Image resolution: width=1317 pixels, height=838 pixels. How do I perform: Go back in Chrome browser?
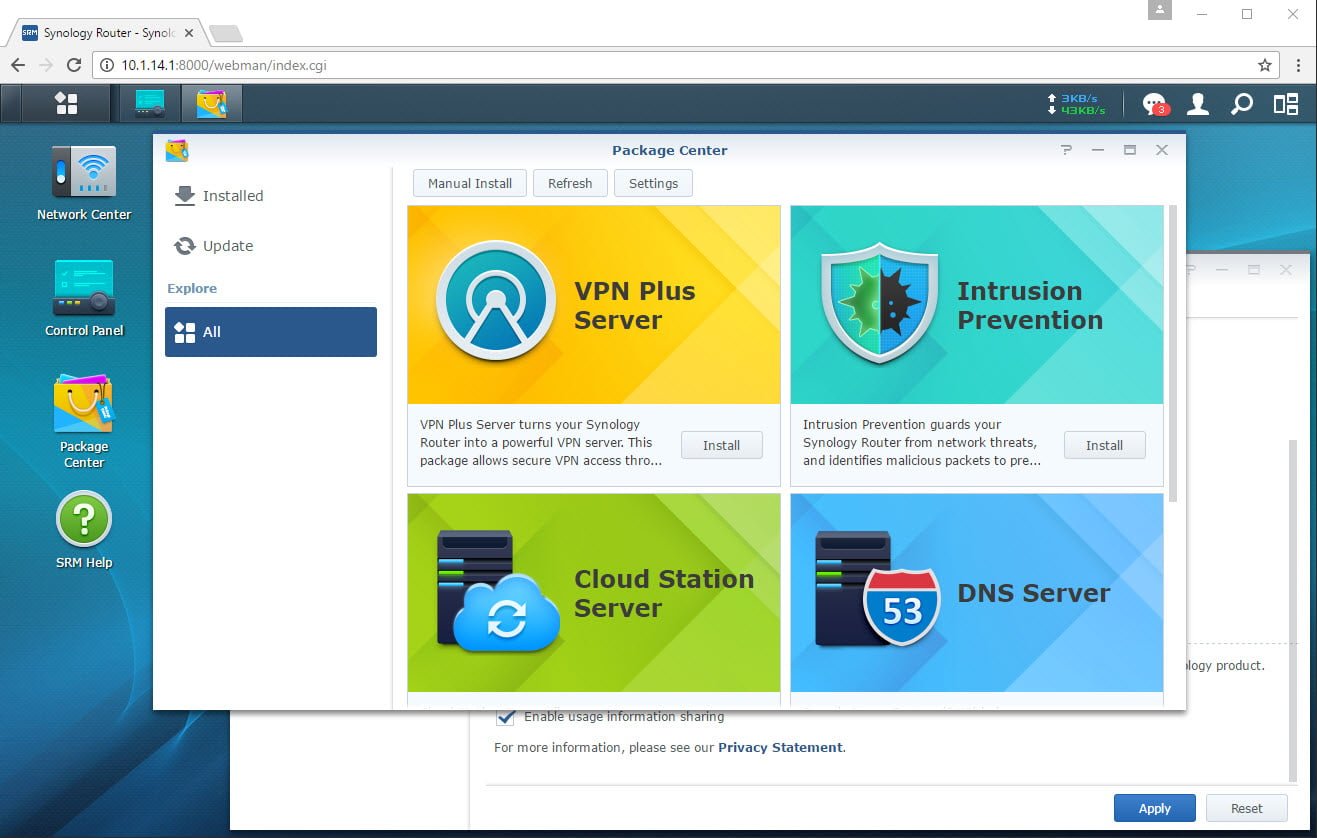(x=18, y=65)
